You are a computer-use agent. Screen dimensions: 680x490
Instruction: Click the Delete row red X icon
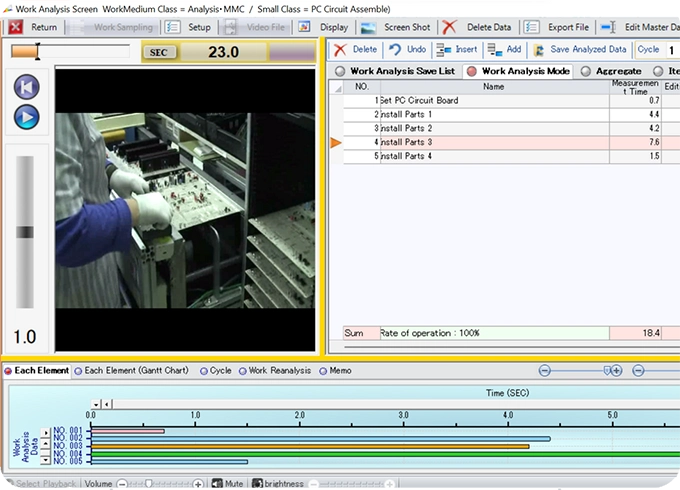click(340, 49)
